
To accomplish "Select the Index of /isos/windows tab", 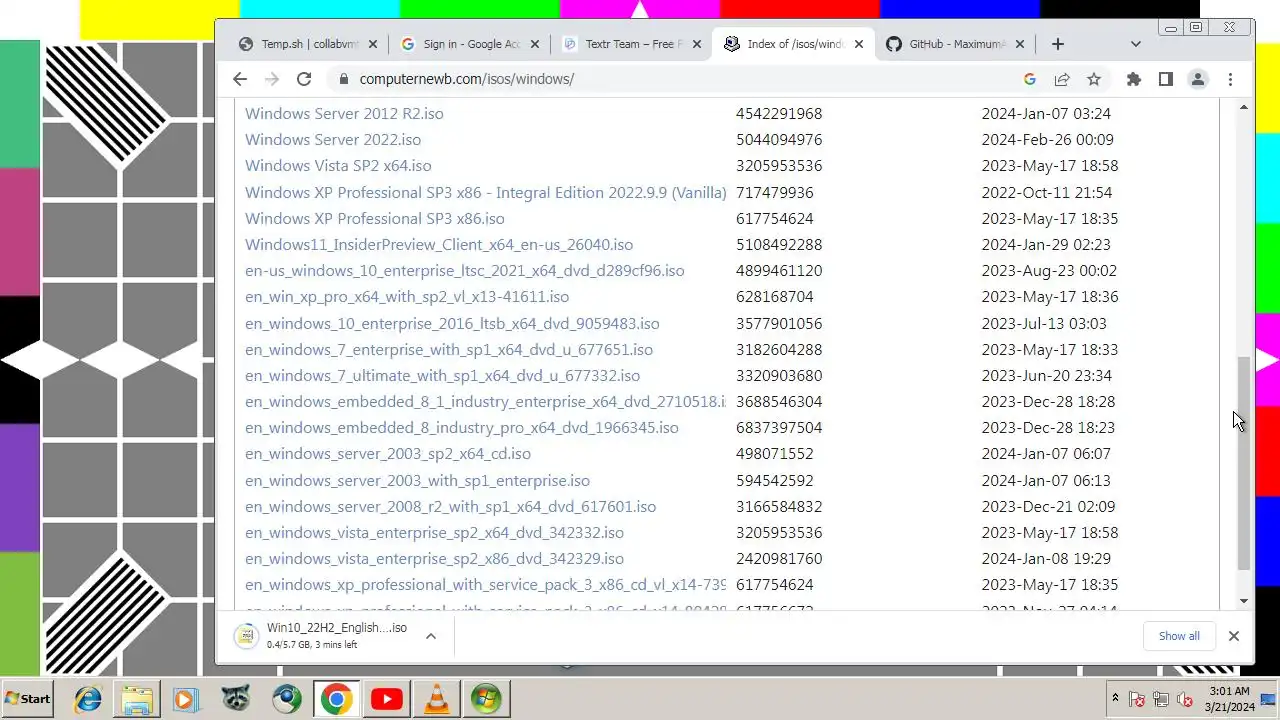I will click(x=794, y=44).
